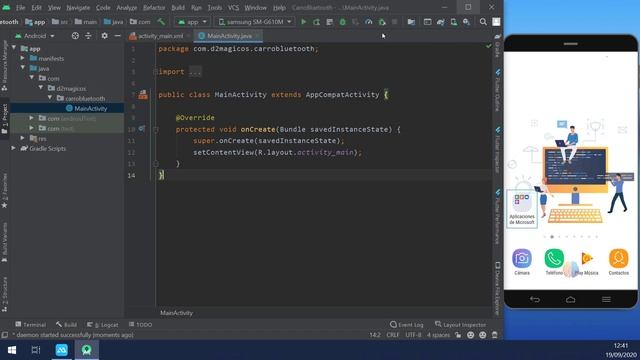The width and height of the screenshot is (640, 360).
Task: Open Aplicaciones de Microsoft folder on phone
Action: click(x=522, y=209)
